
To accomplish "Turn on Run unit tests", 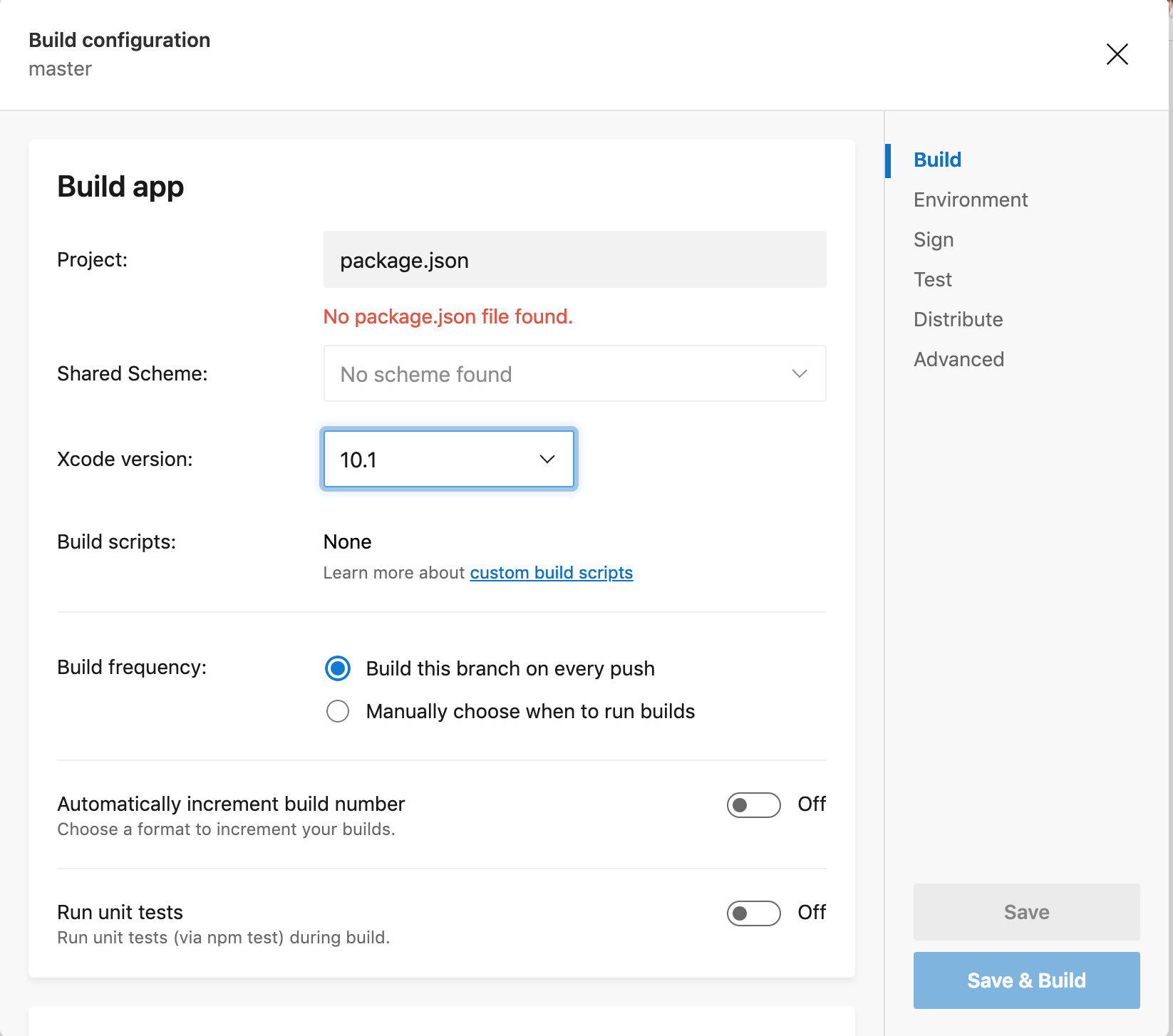I will coord(753,913).
